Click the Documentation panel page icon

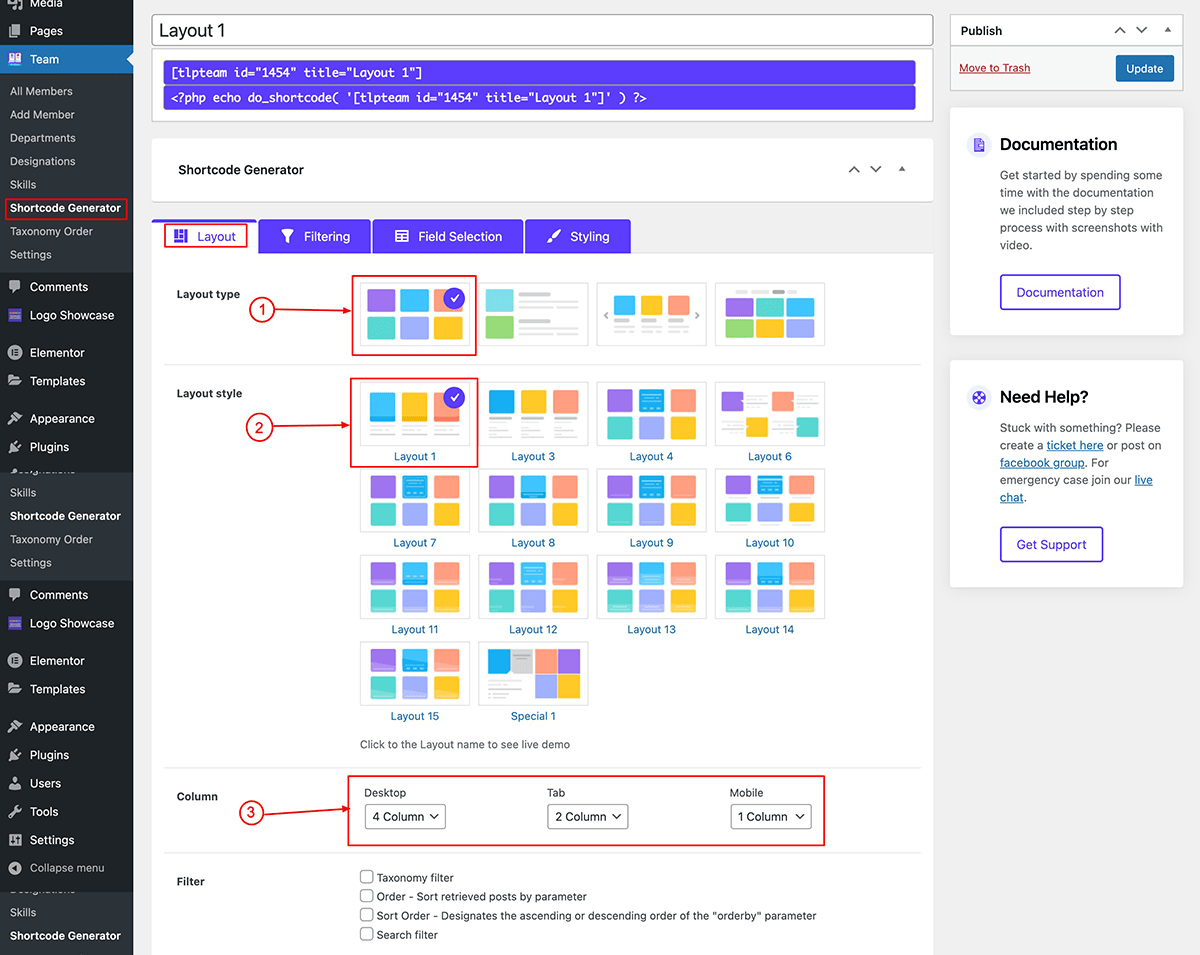tap(978, 145)
